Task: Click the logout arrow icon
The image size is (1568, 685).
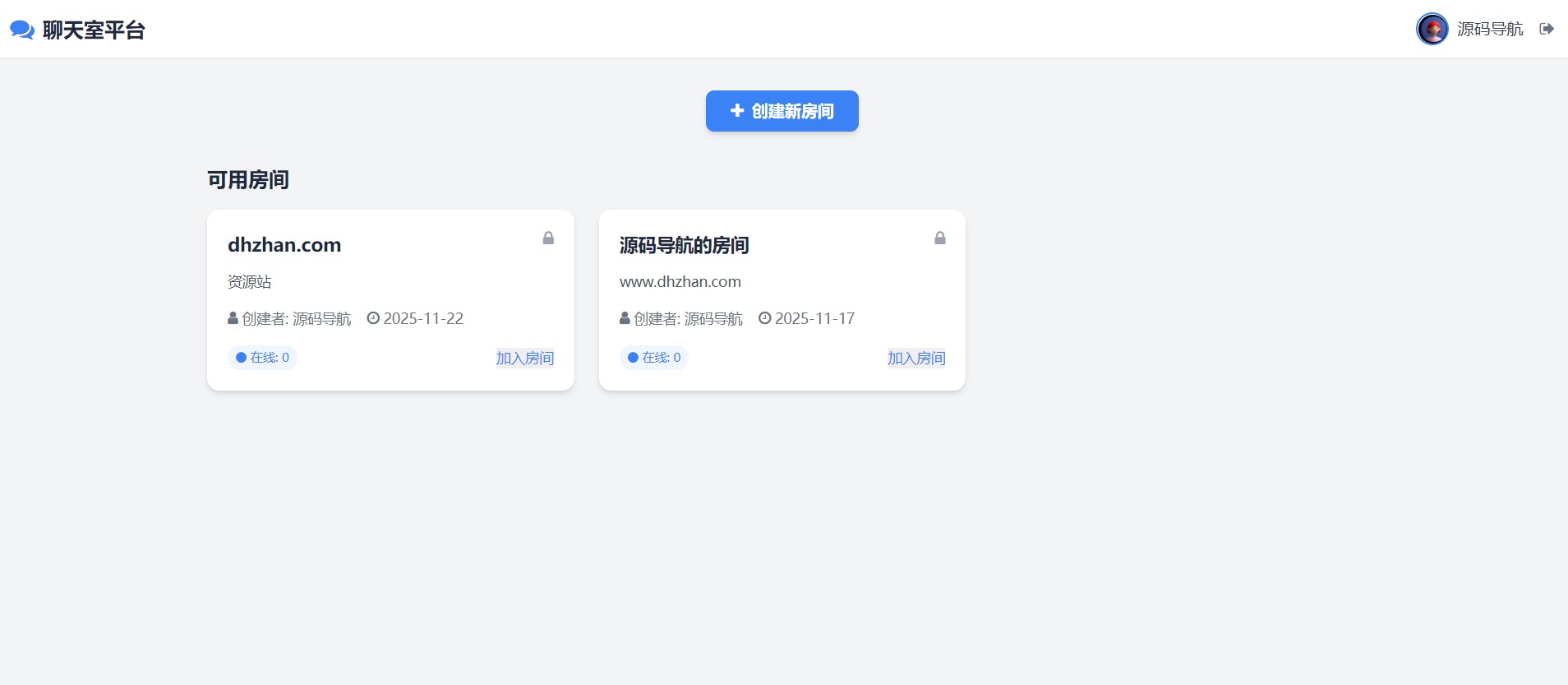Action: pyautogui.click(x=1547, y=29)
